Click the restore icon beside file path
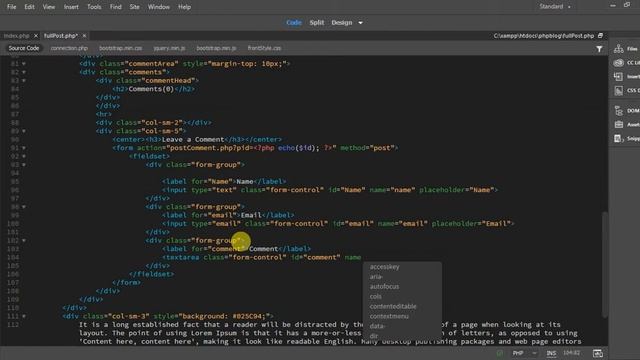 click(600, 36)
